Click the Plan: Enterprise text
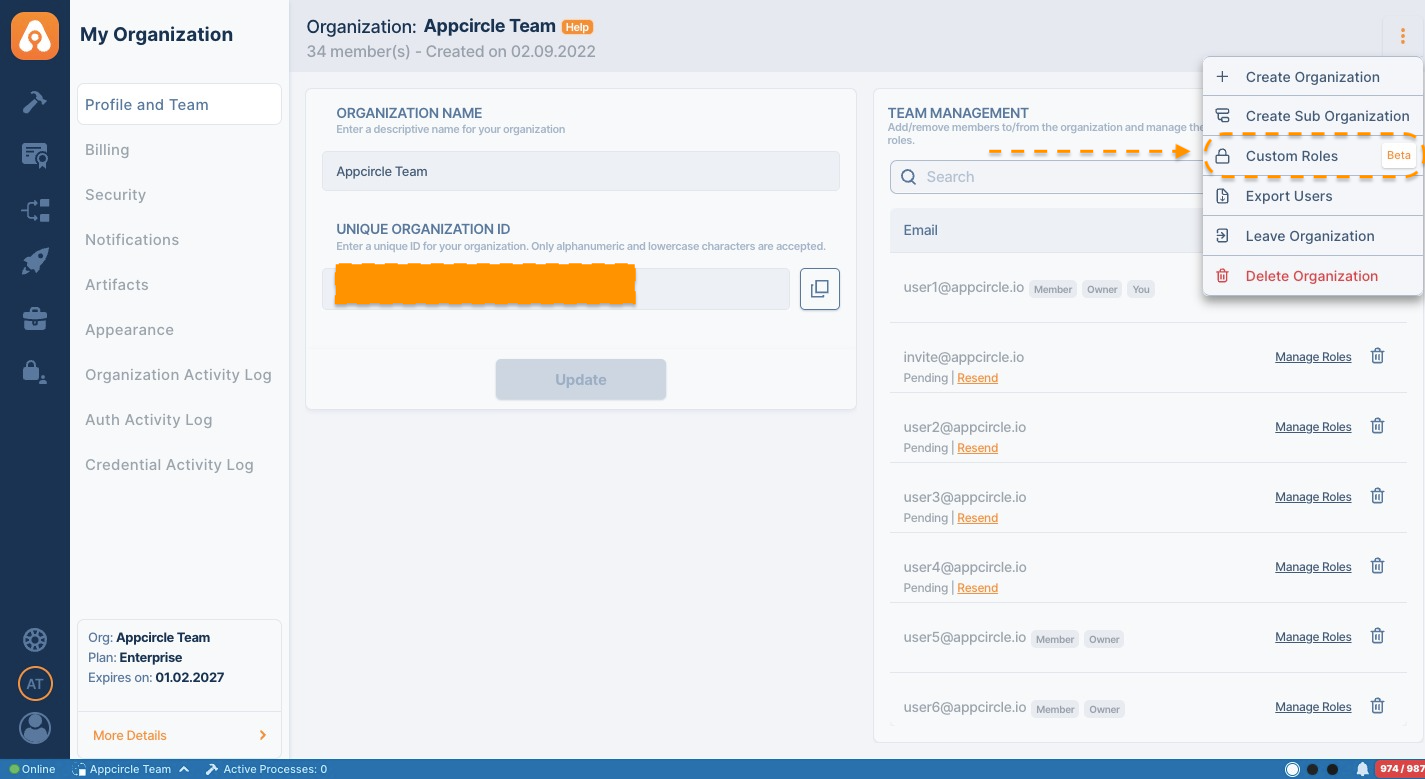The height and width of the screenshot is (779, 1425). (x=135, y=658)
